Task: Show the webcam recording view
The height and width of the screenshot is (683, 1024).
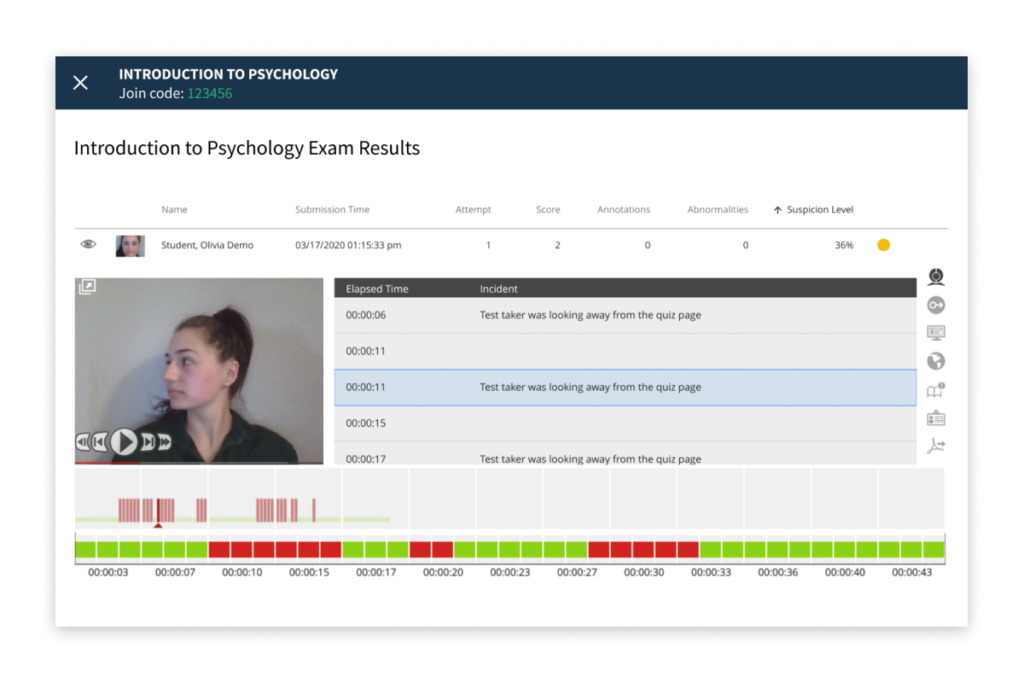Action: 936,277
